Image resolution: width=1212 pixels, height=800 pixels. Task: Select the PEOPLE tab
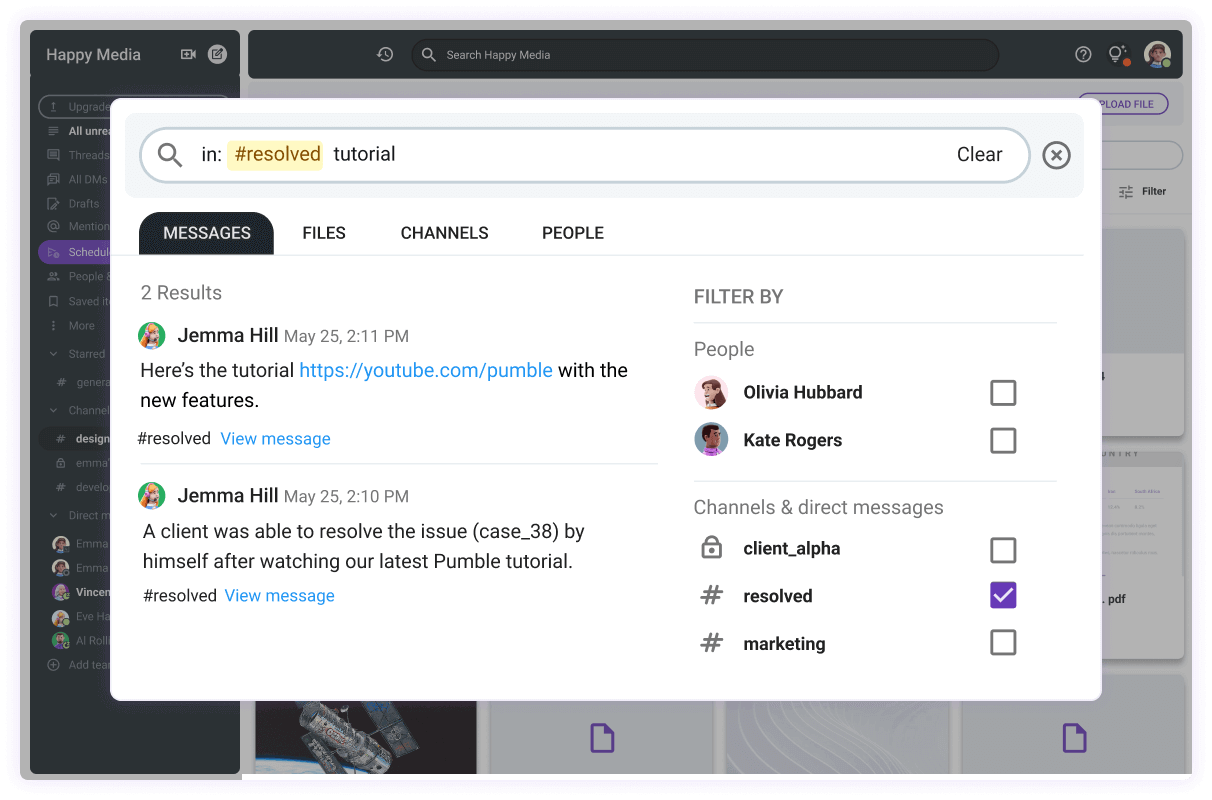[573, 233]
